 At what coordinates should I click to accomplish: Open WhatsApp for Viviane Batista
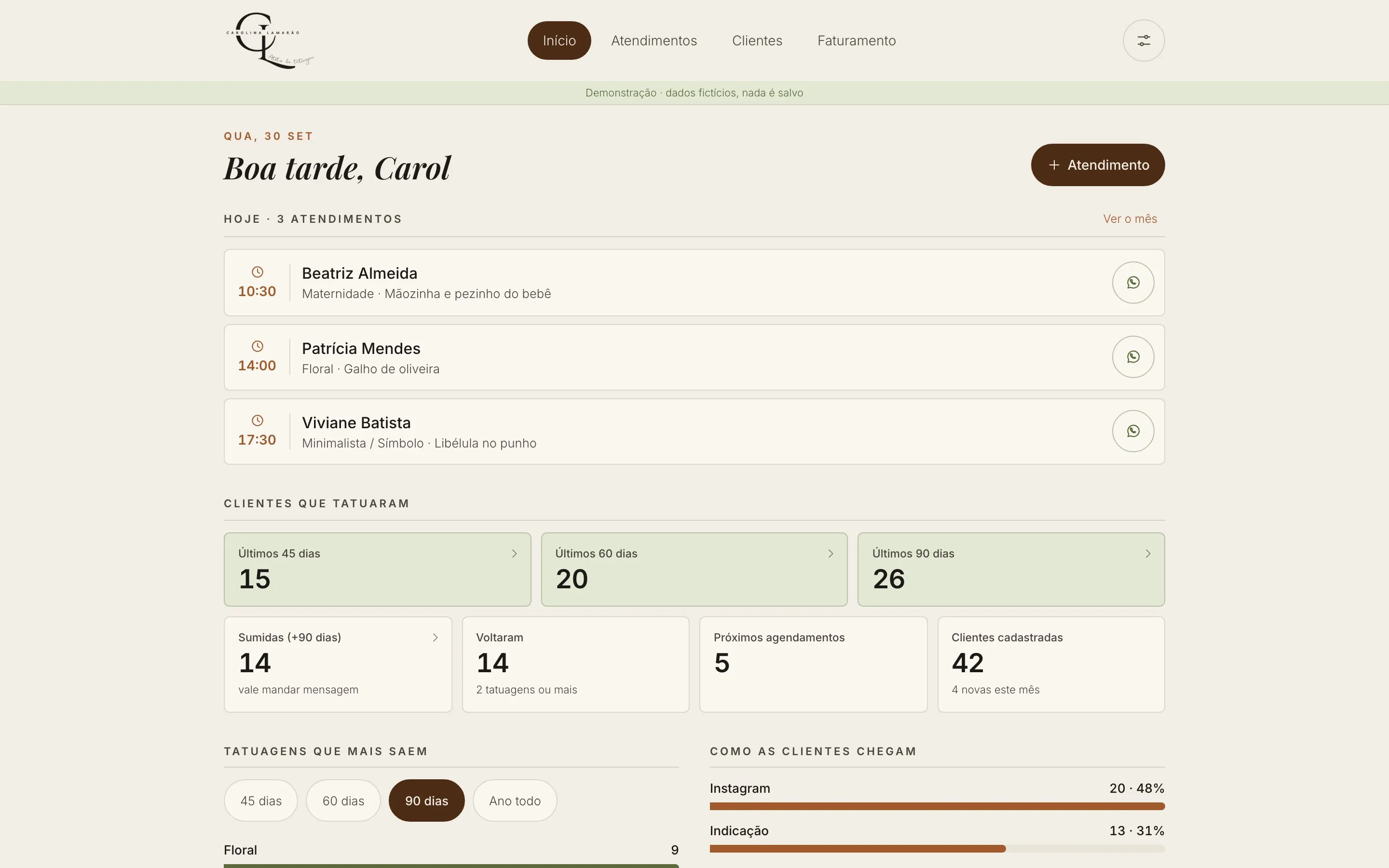click(x=1133, y=431)
